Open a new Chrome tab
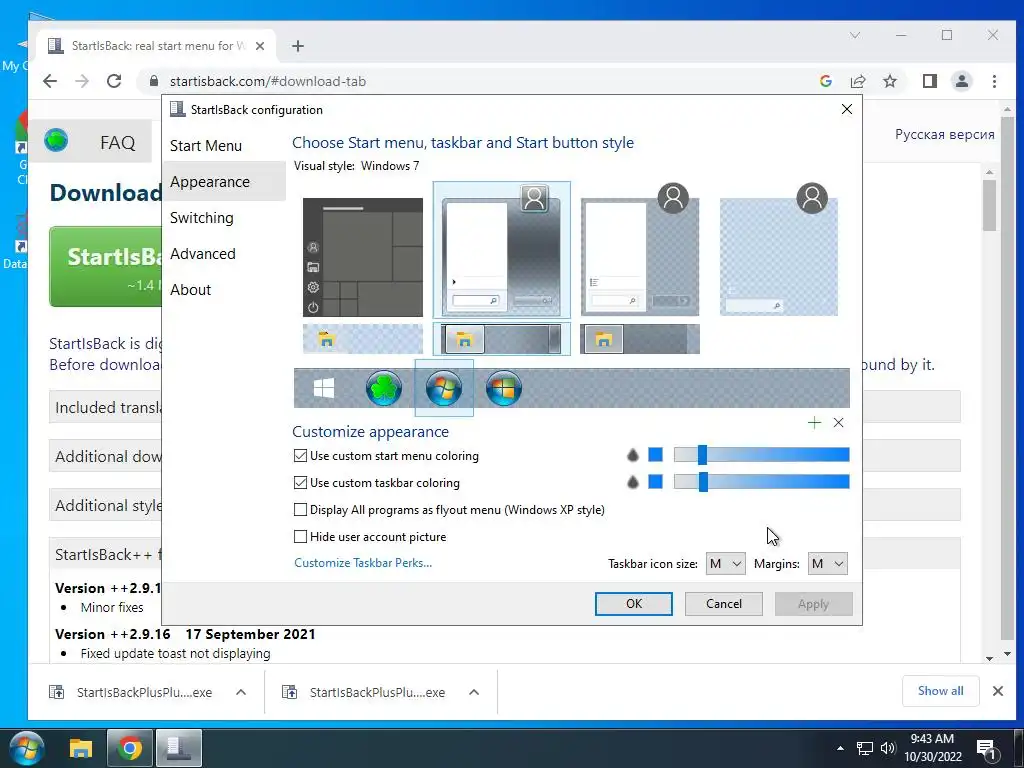This screenshot has height=768, width=1024. [298, 46]
